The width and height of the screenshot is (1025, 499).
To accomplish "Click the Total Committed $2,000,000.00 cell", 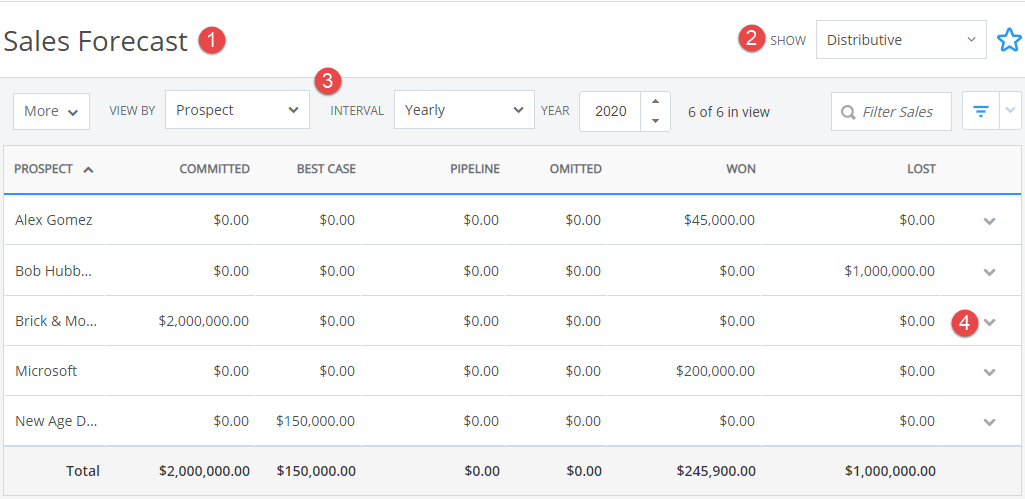I will tap(204, 471).
